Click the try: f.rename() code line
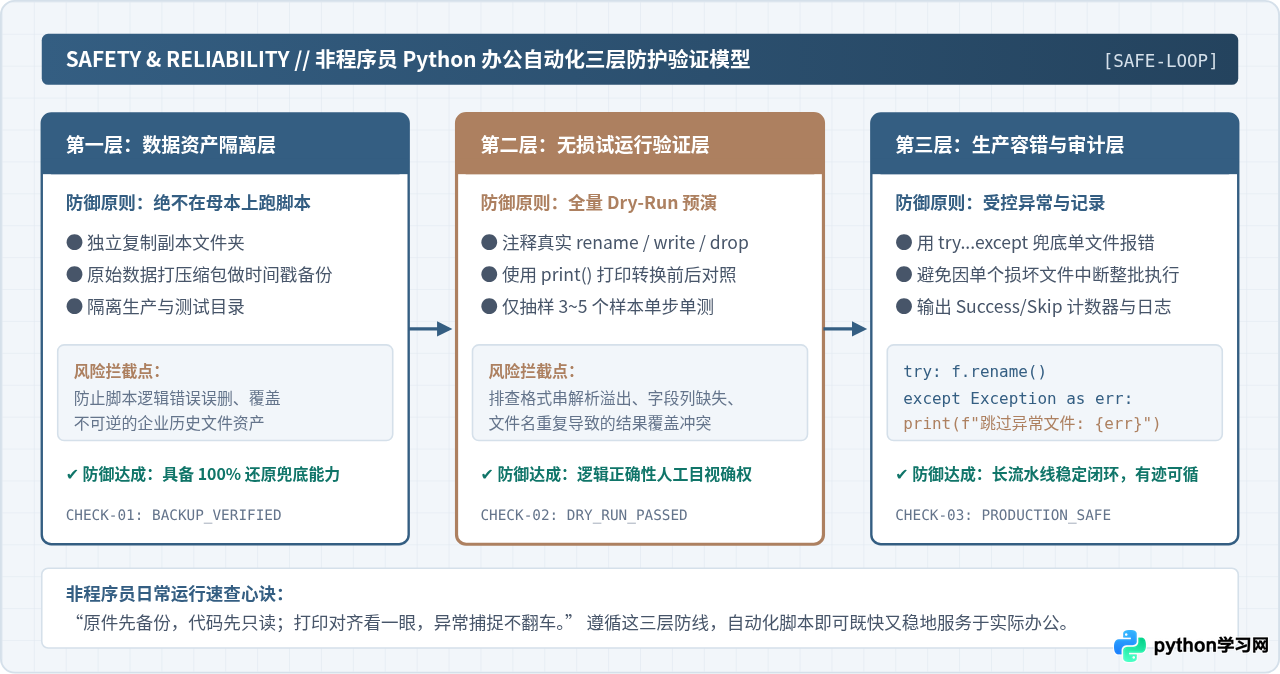This screenshot has height=674, width=1280. click(974, 371)
